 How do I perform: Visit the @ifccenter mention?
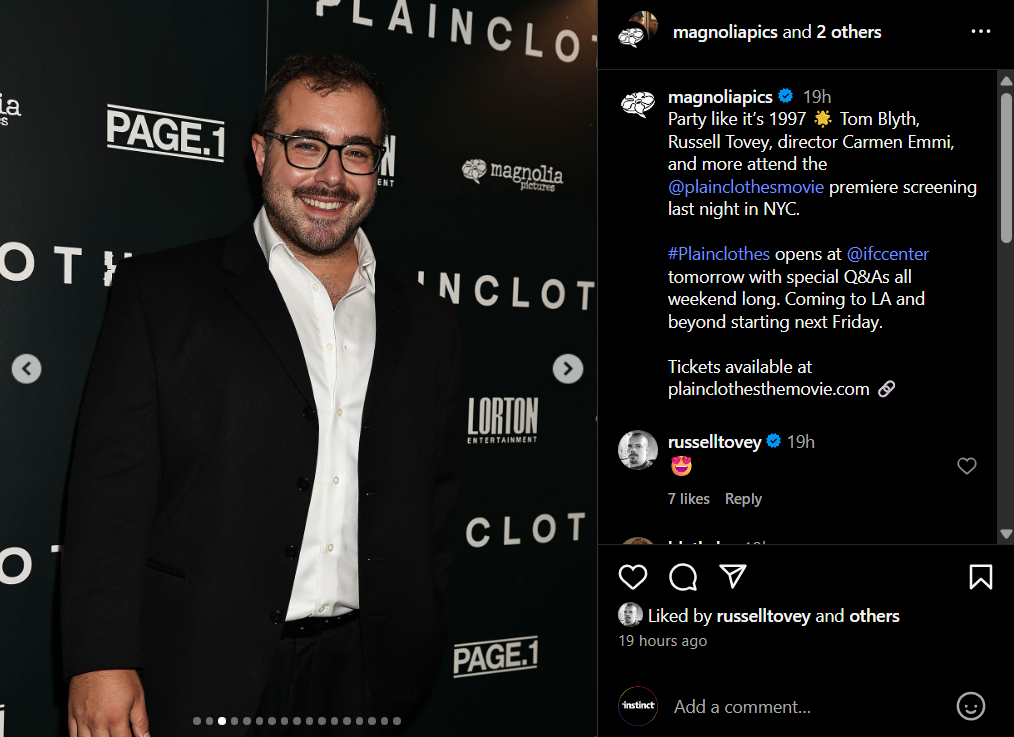887,254
